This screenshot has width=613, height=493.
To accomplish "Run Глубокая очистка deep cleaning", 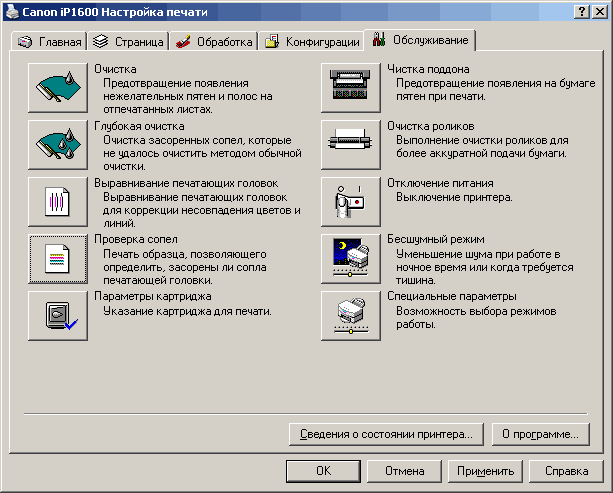I will pyautogui.click(x=58, y=145).
